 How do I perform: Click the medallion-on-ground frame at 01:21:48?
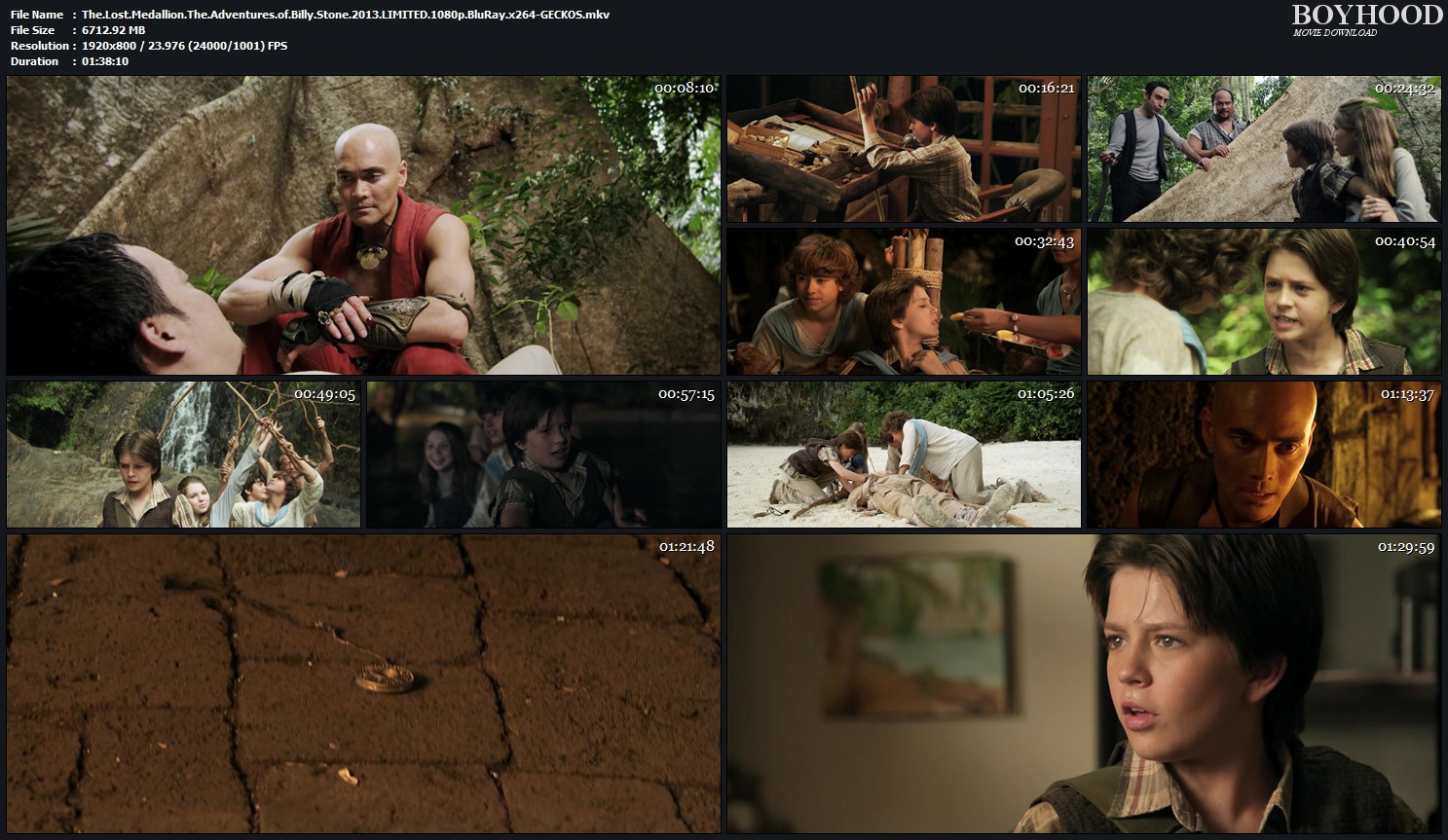coord(363,682)
